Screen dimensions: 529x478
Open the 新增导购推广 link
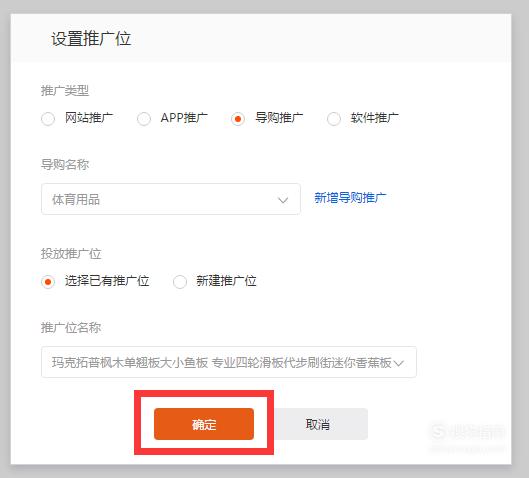coord(350,198)
